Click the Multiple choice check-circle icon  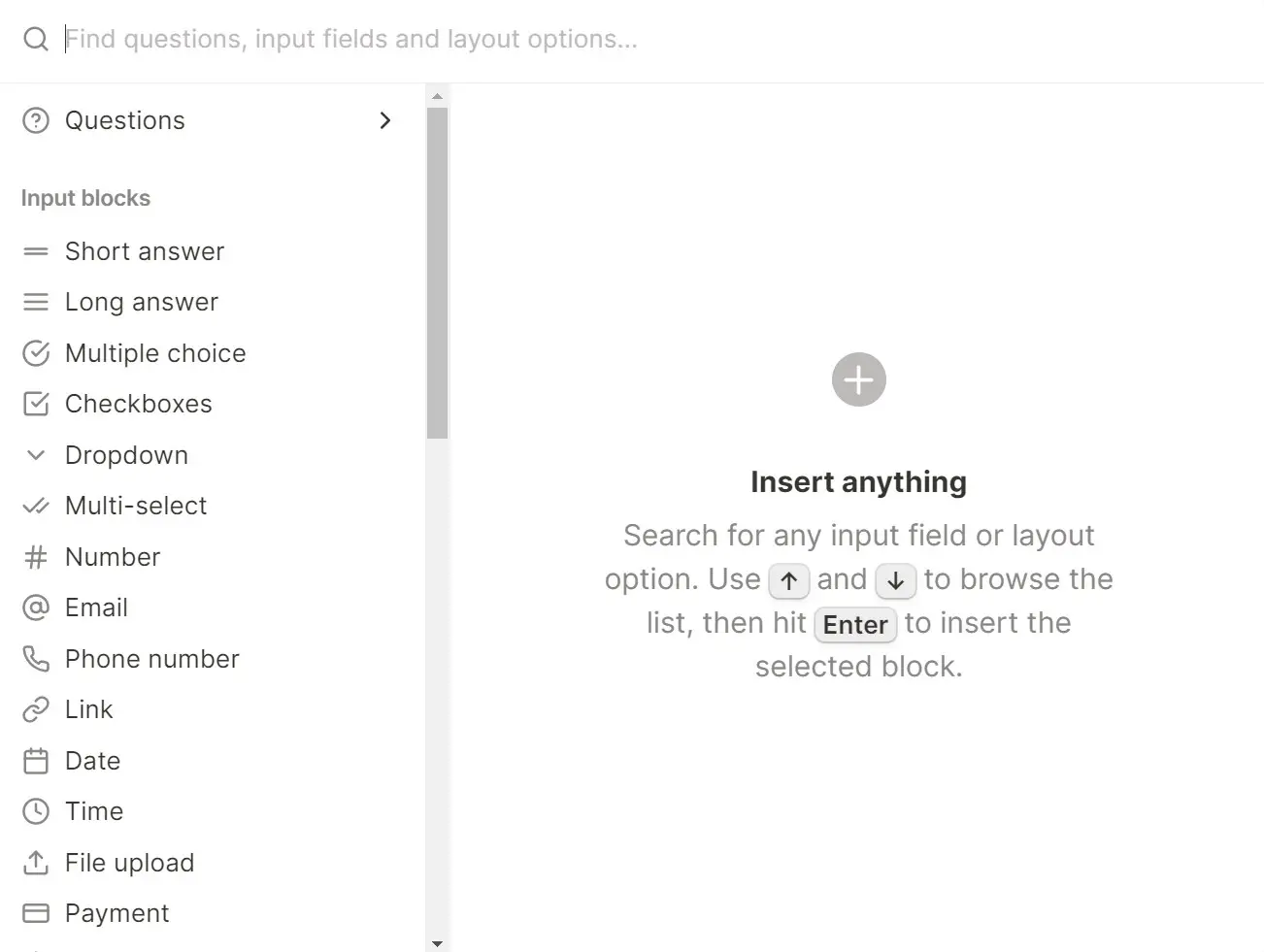pos(36,353)
